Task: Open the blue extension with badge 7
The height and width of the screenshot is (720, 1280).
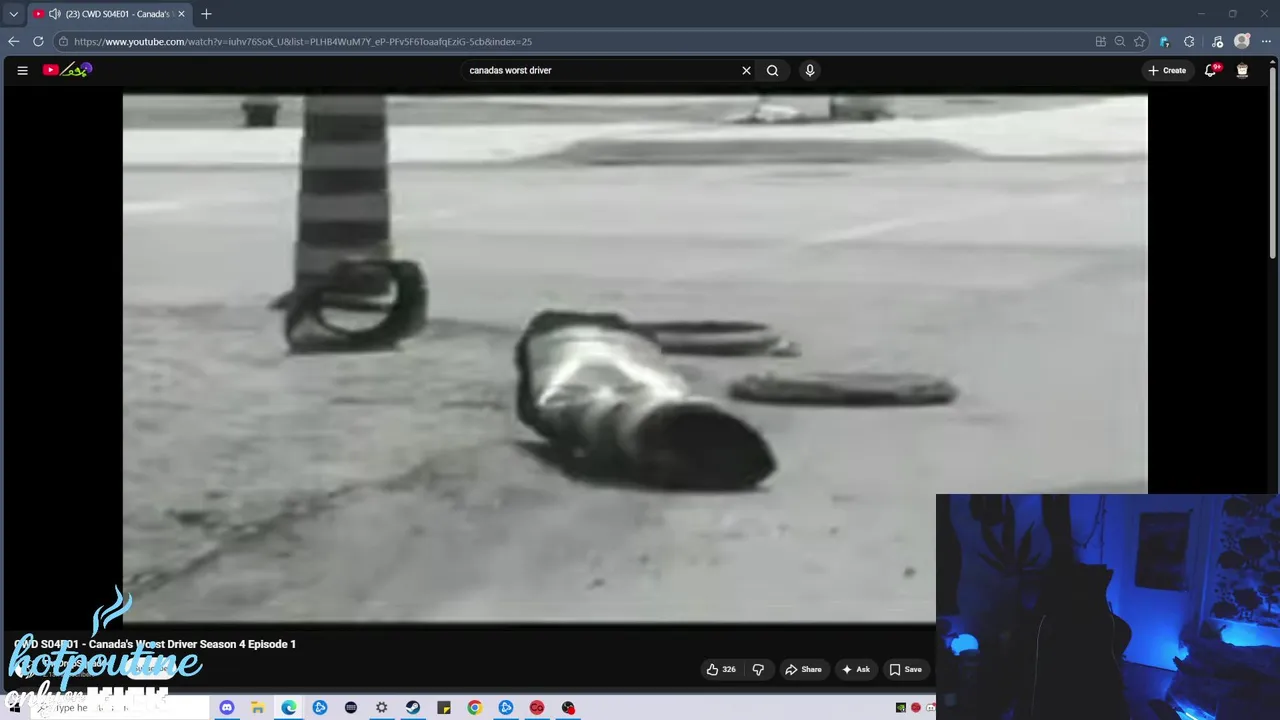Action: point(1164,41)
